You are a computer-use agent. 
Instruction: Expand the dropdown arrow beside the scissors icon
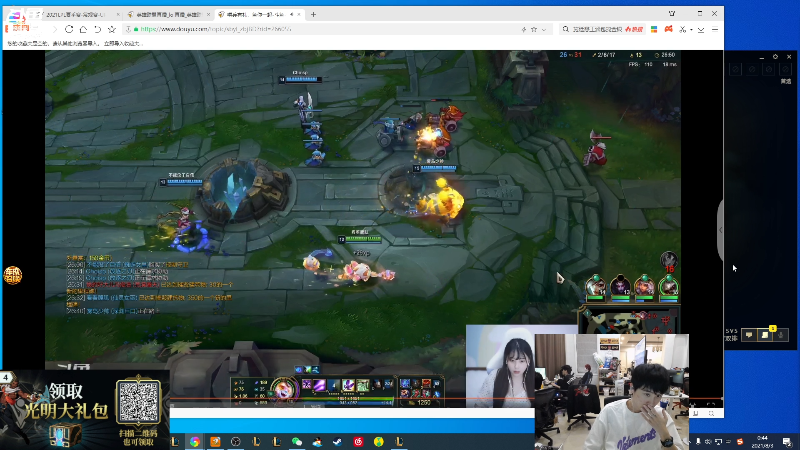691,30
